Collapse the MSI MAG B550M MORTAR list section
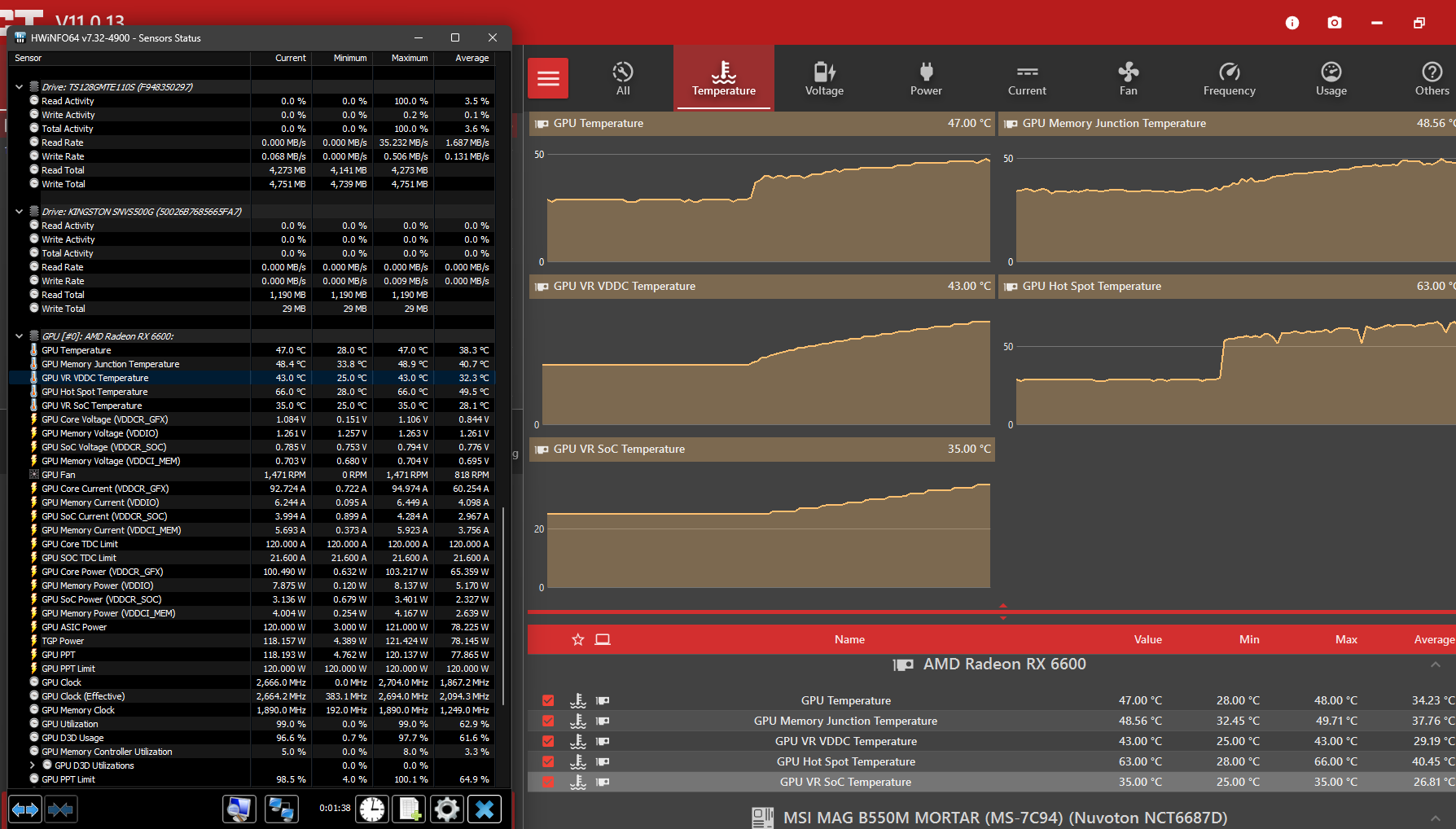Screen dimensions: 1456x829 (x=1436, y=818)
